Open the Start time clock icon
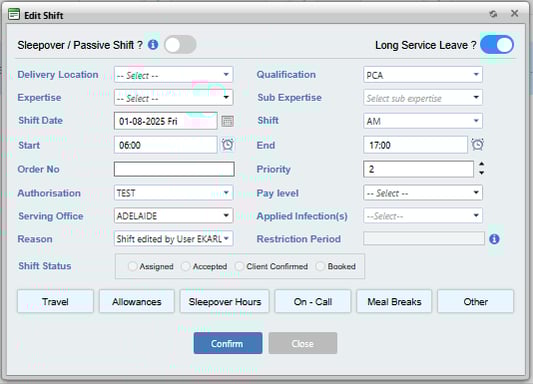 click(227, 145)
